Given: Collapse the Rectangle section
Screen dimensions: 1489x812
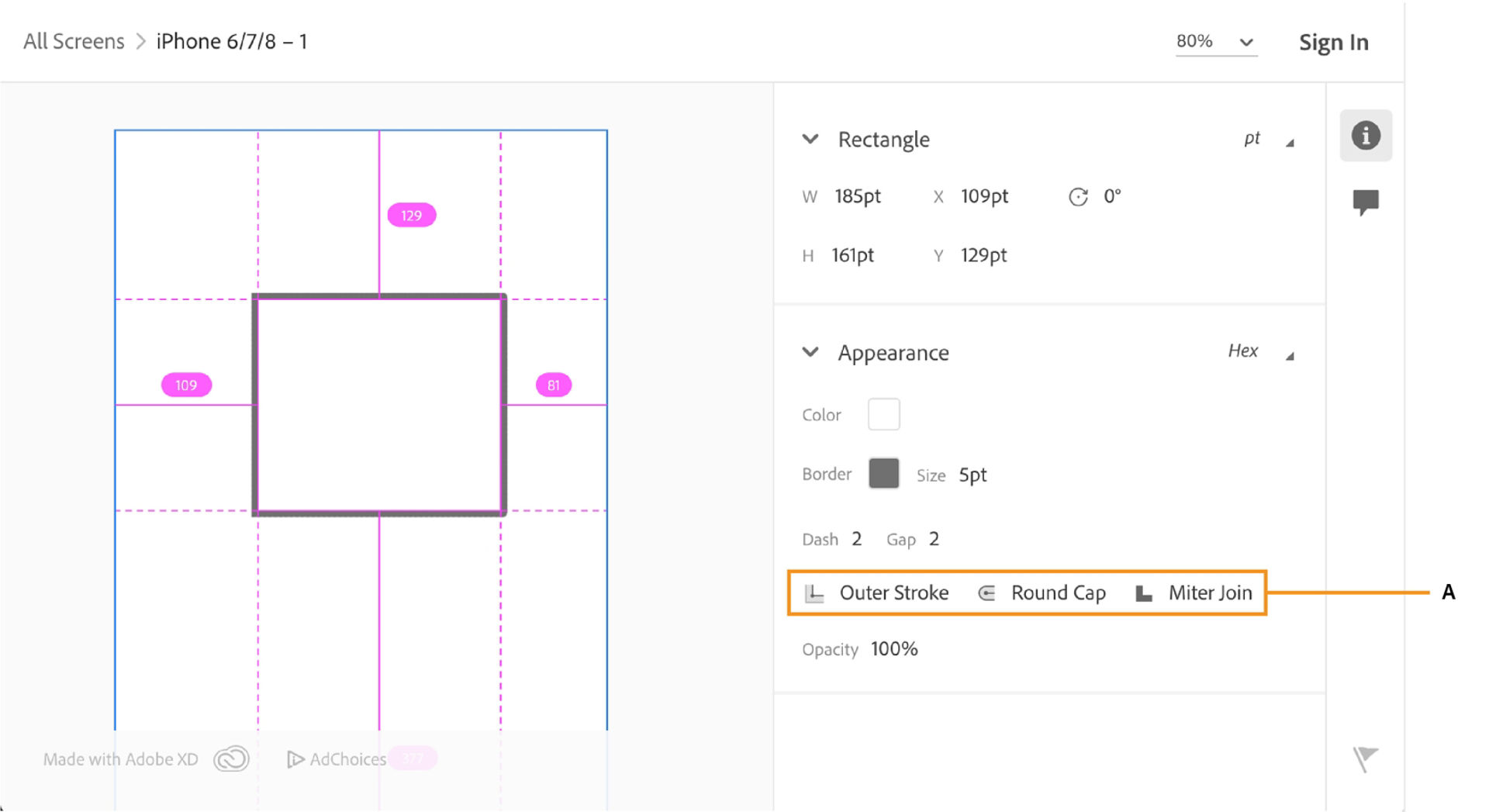Looking at the screenshot, I should pyautogui.click(x=810, y=140).
